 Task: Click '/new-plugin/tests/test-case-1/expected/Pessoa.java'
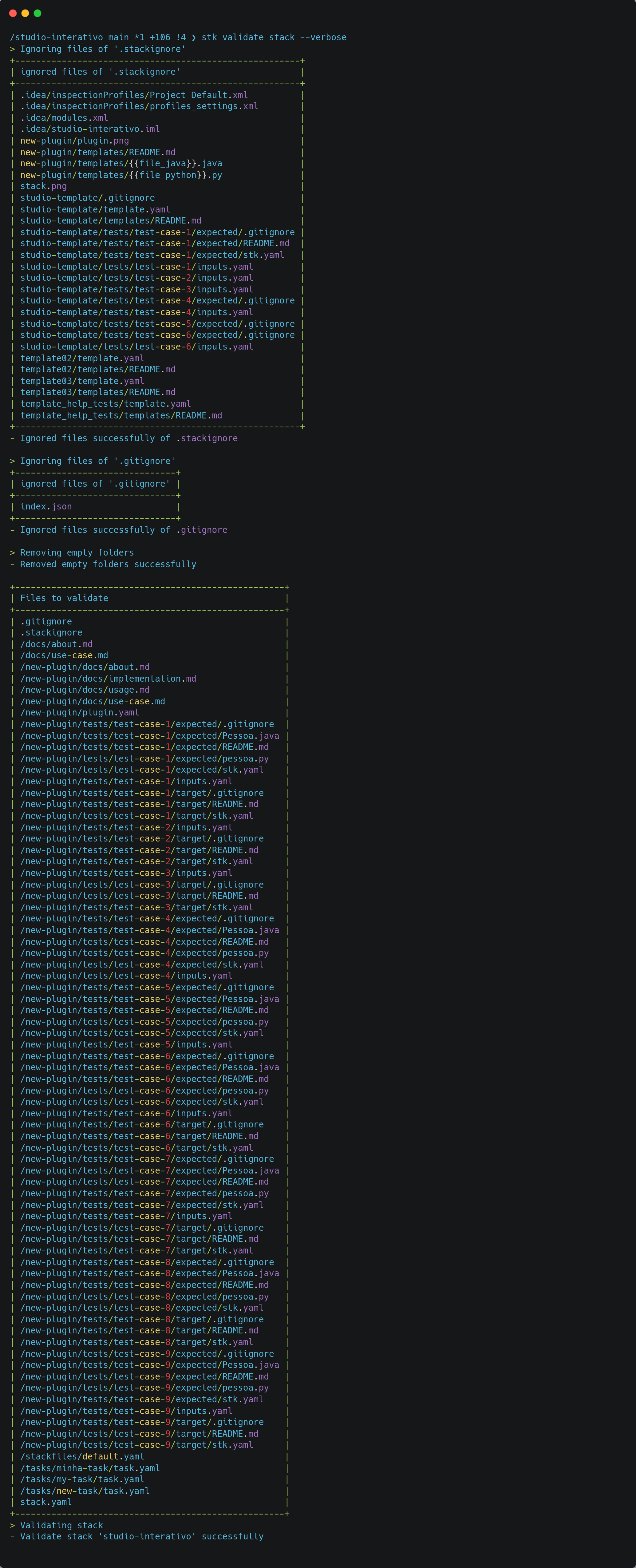point(150,735)
